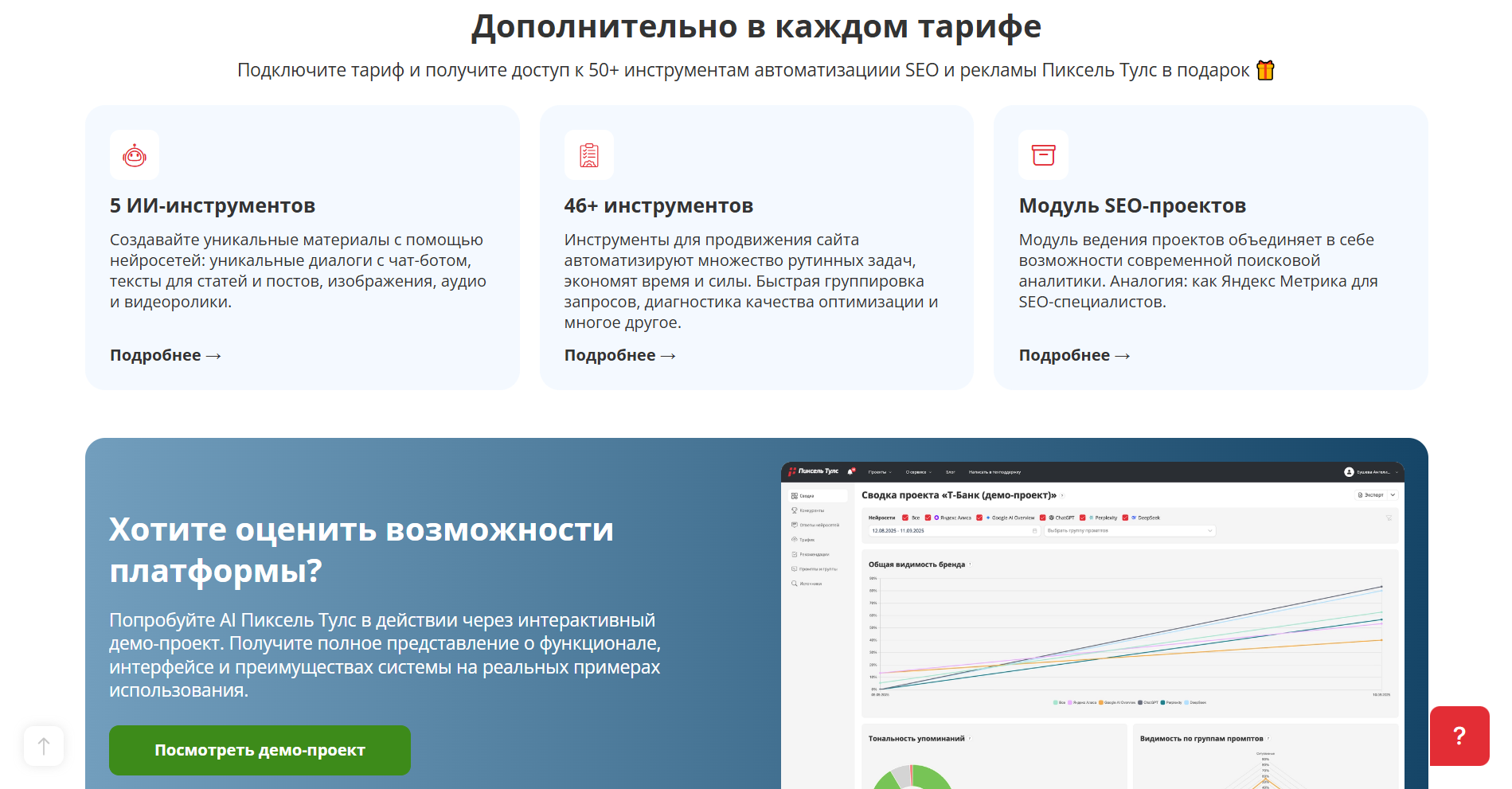The width and height of the screenshot is (1512, 789).
Task: Click the user avatar icon in the demo header
Action: tap(1349, 472)
